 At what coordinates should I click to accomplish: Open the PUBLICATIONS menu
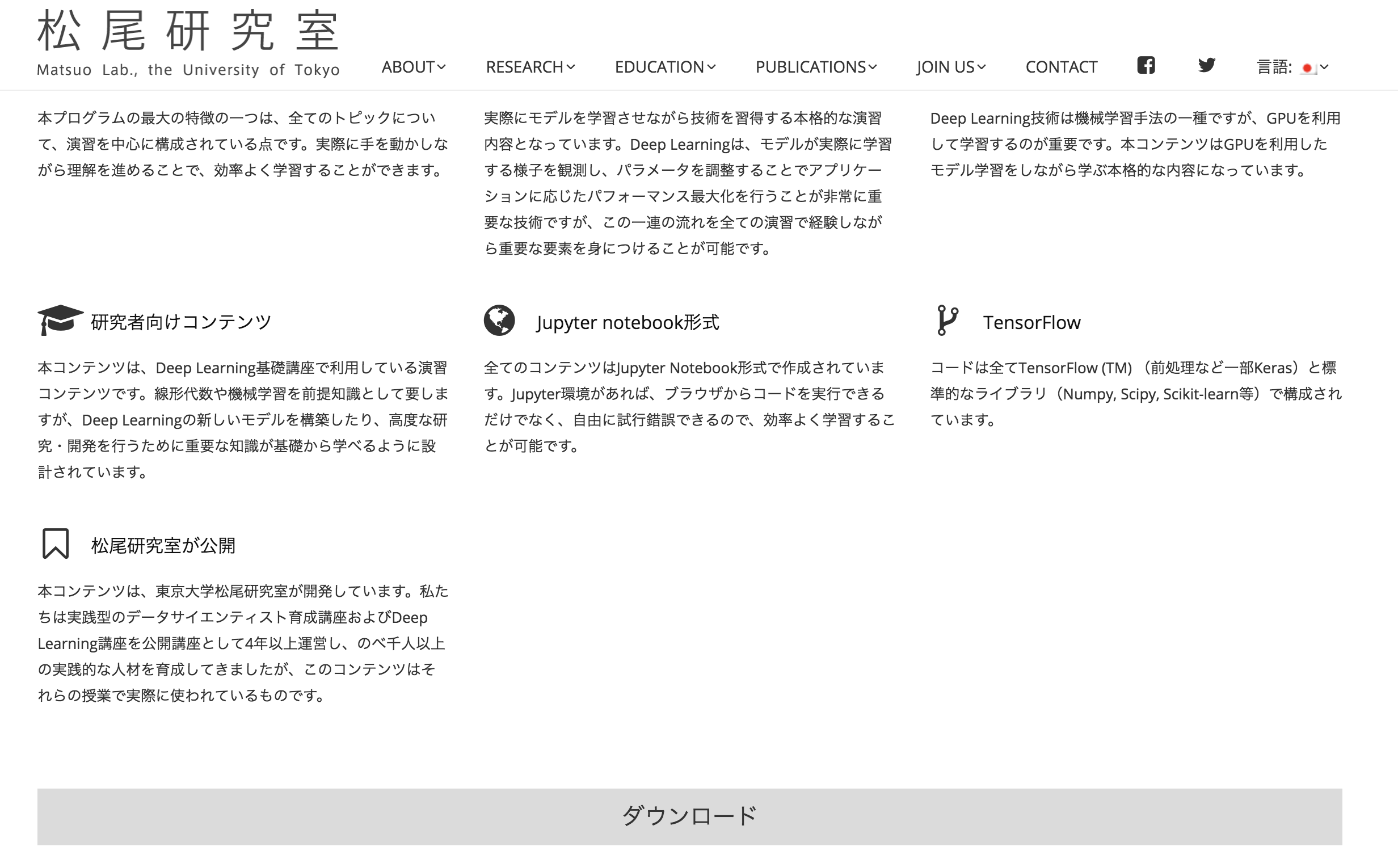pos(816,67)
